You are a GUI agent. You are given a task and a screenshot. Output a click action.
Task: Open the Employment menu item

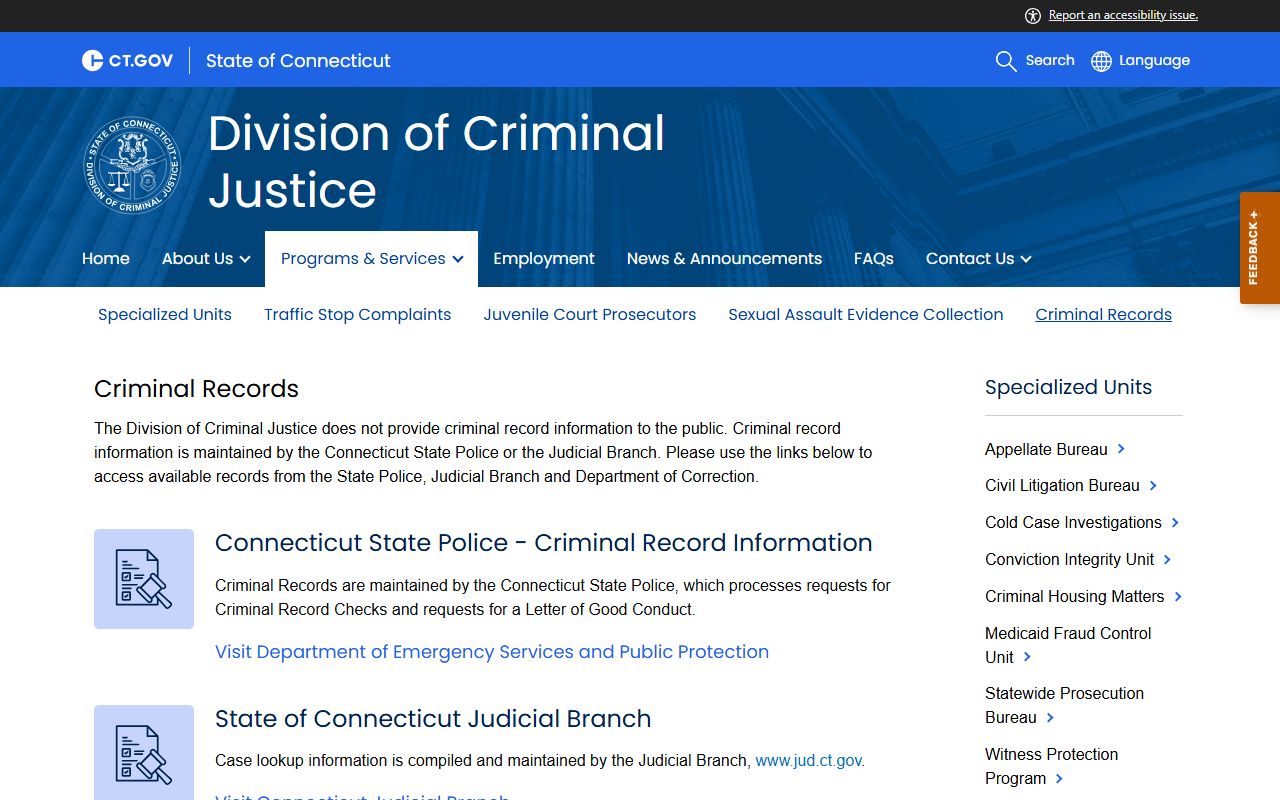[x=544, y=258]
